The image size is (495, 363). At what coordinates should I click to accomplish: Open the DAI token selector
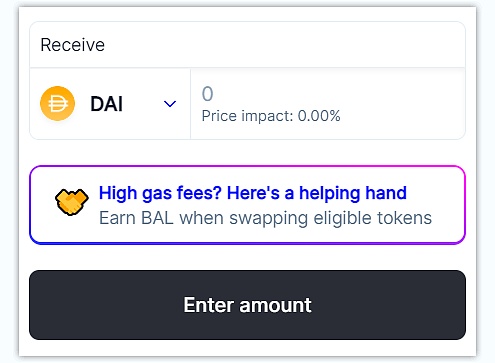(x=110, y=104)
